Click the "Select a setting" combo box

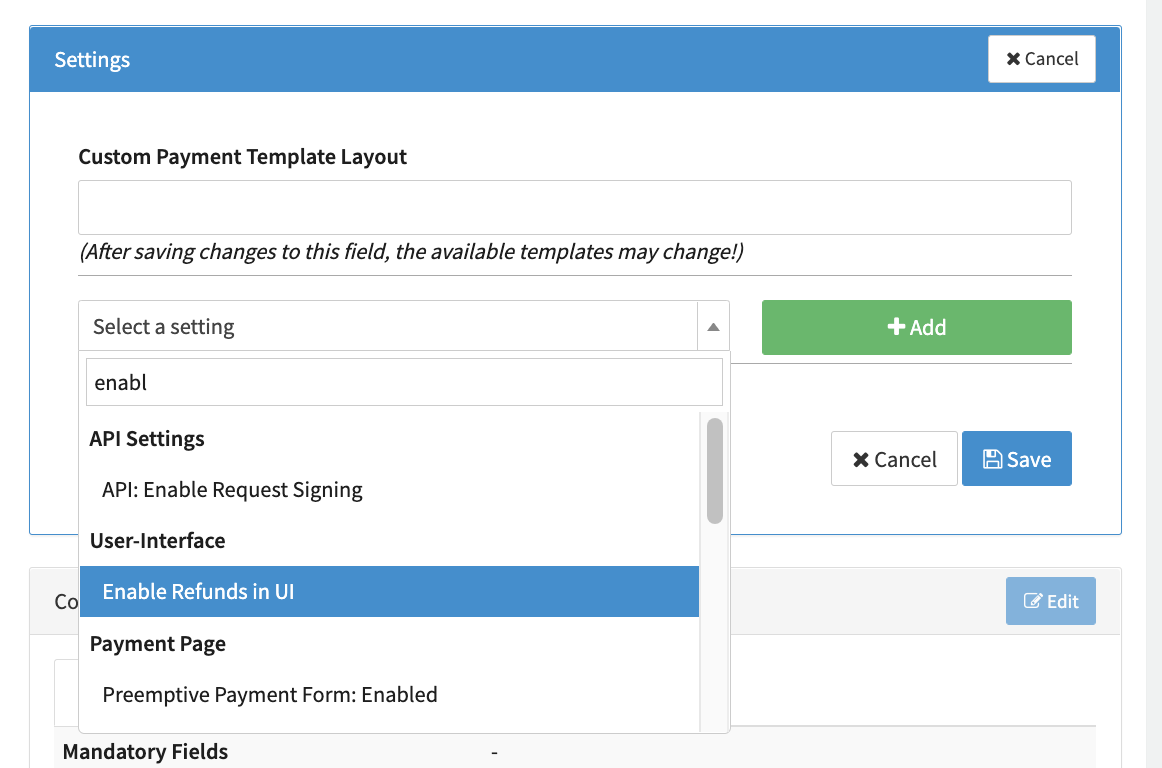(x=388, y=327)
